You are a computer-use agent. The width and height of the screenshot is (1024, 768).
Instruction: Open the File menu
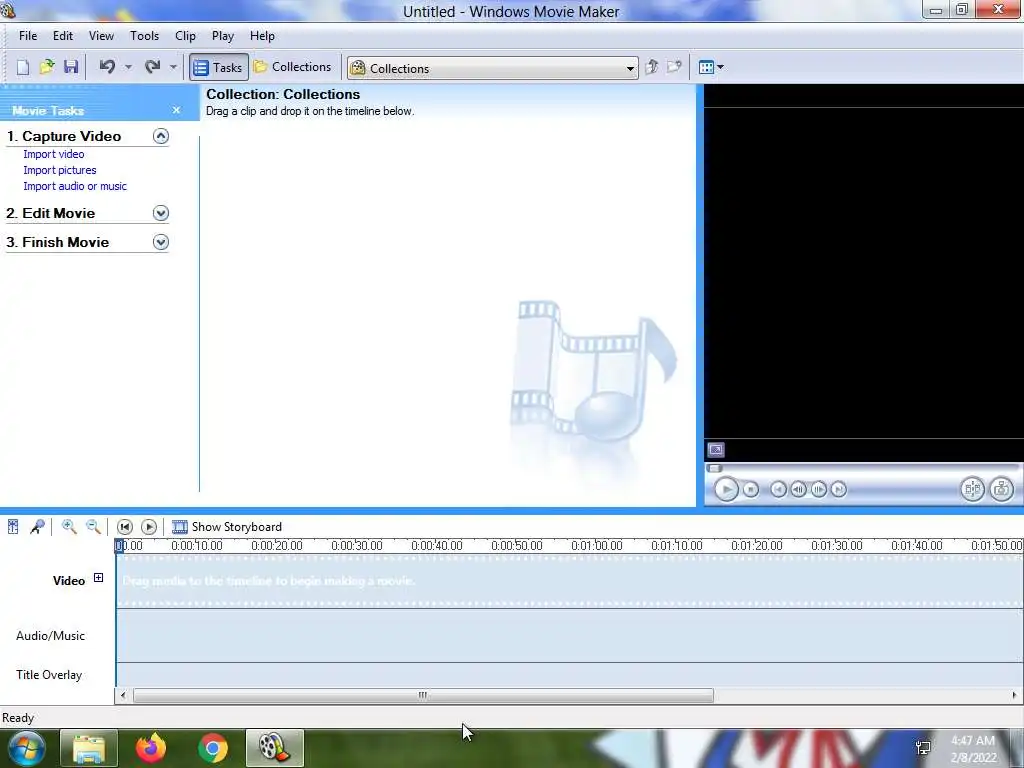coord(28,36)
